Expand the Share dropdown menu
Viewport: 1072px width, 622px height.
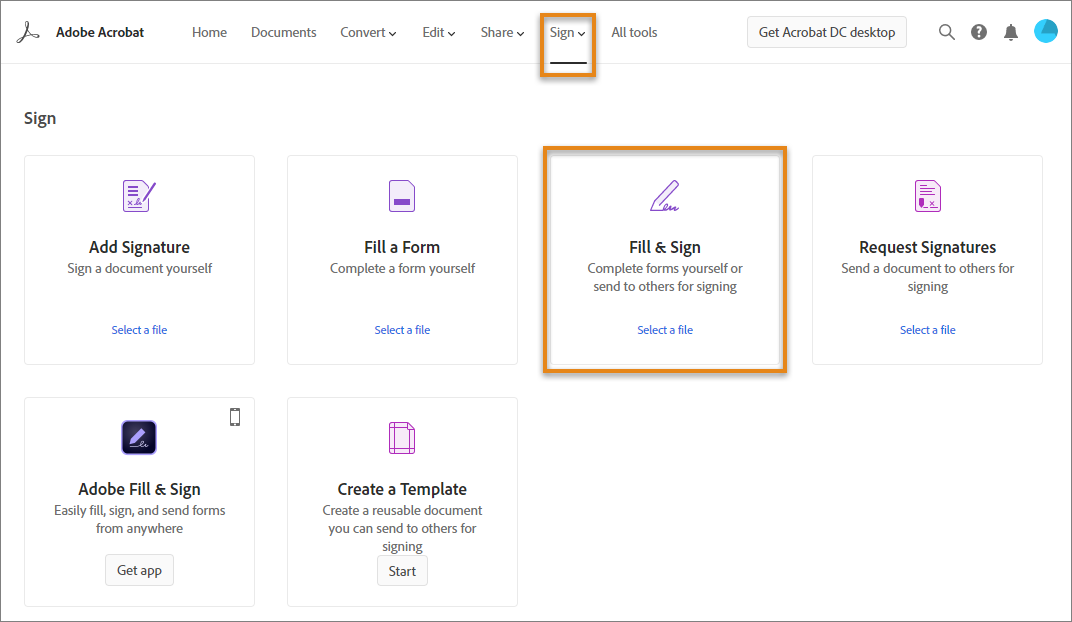[502, 32]
